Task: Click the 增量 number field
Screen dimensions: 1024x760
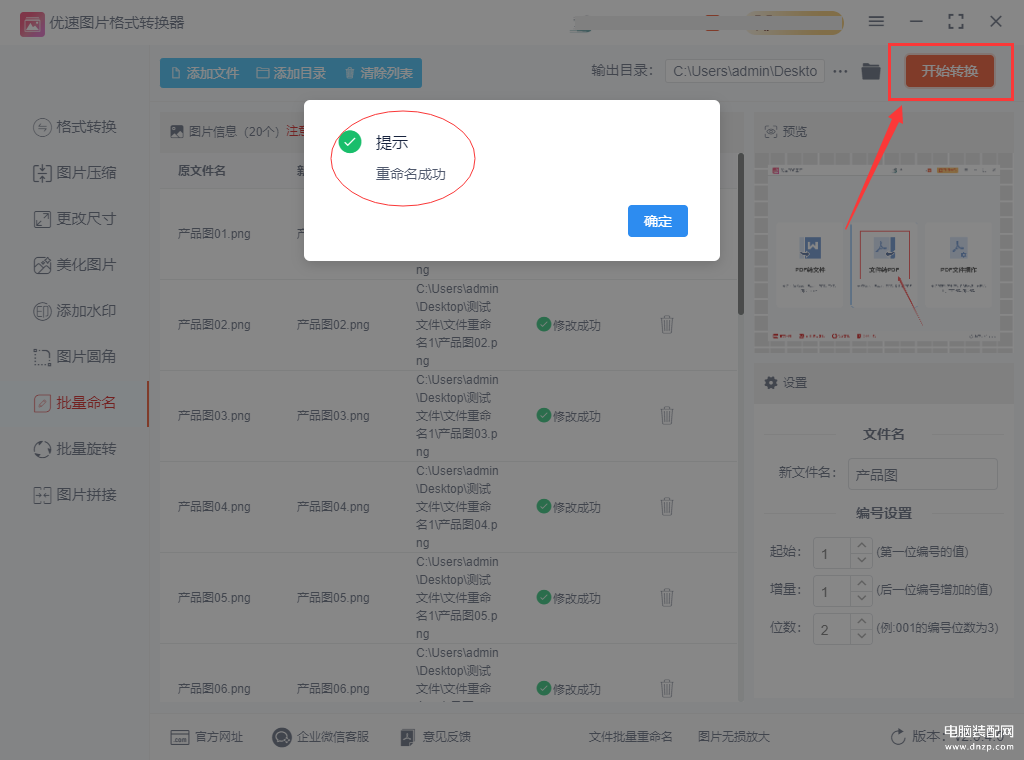Action: tap(831, 591)
